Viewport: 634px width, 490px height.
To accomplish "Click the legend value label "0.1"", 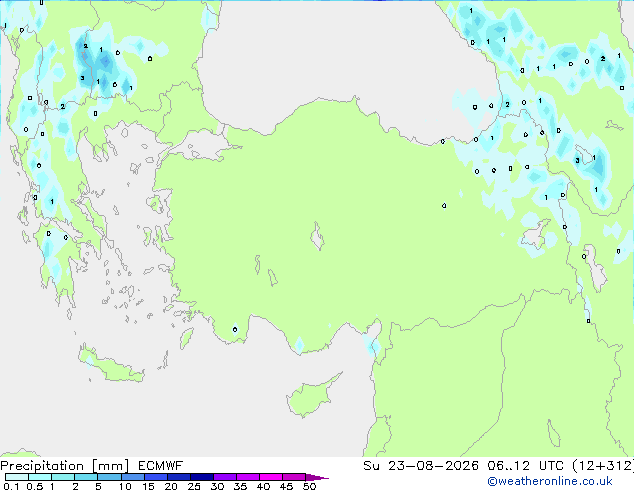I will coord(11,486).
